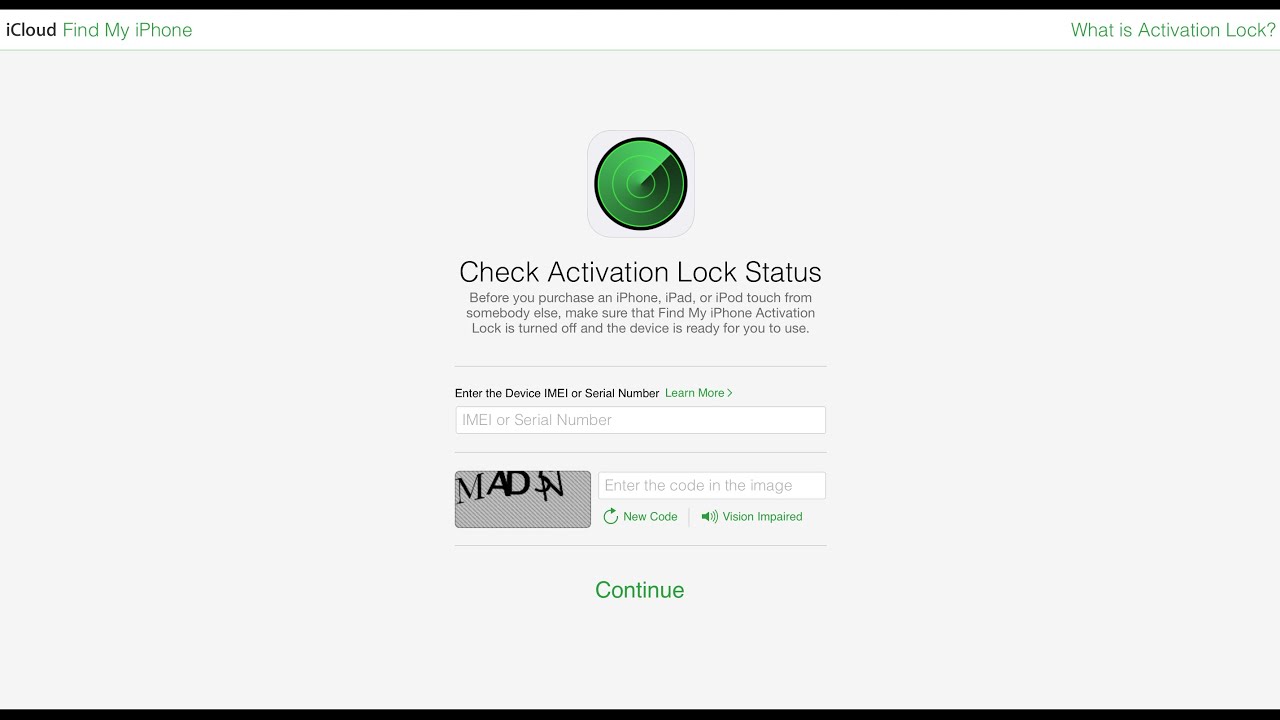Request a New Code via its text label
The image size is (1280, 720).
[x=650, y=517]
